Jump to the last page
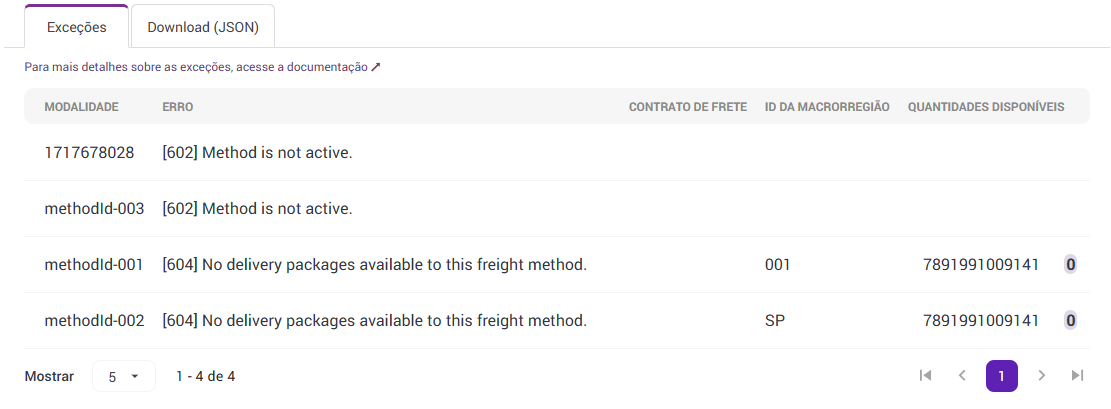 point(1077,375)
